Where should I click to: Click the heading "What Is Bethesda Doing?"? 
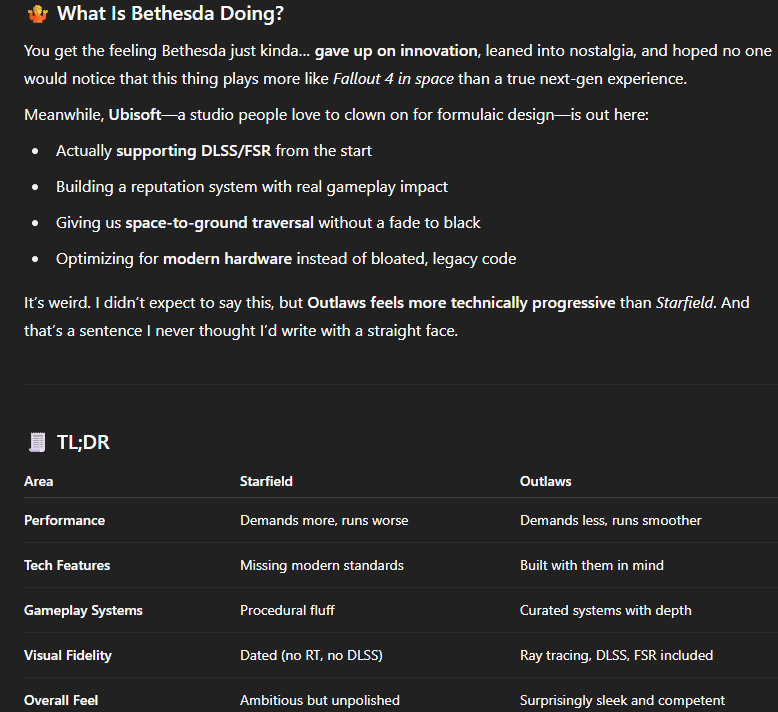pos(170,13)
